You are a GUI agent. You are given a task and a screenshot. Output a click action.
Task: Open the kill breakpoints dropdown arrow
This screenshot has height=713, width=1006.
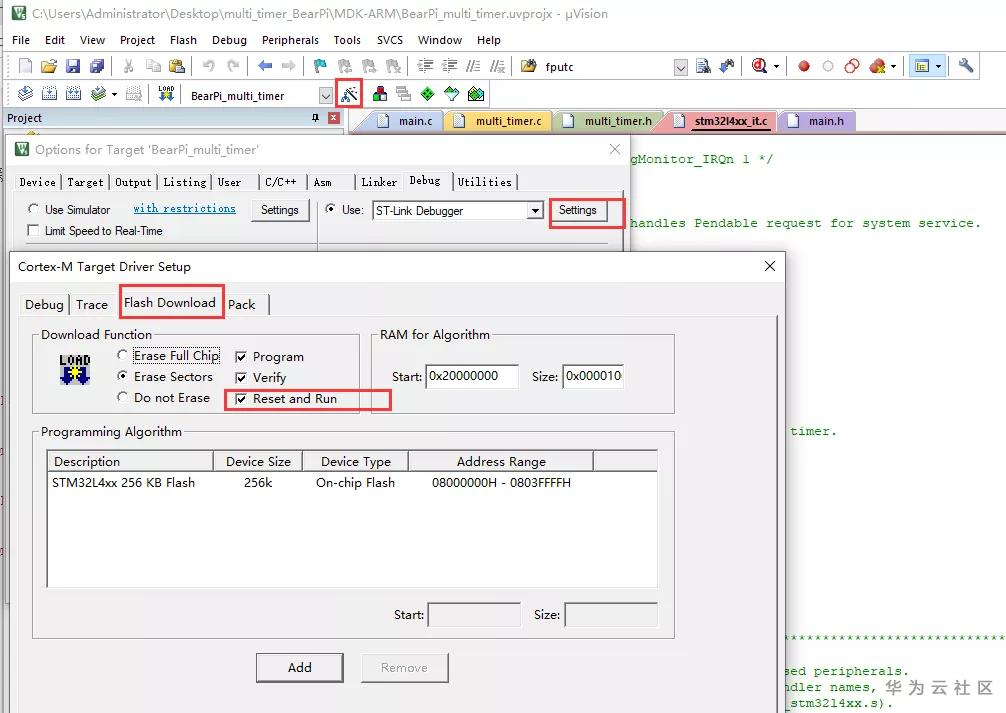point(893,66)
